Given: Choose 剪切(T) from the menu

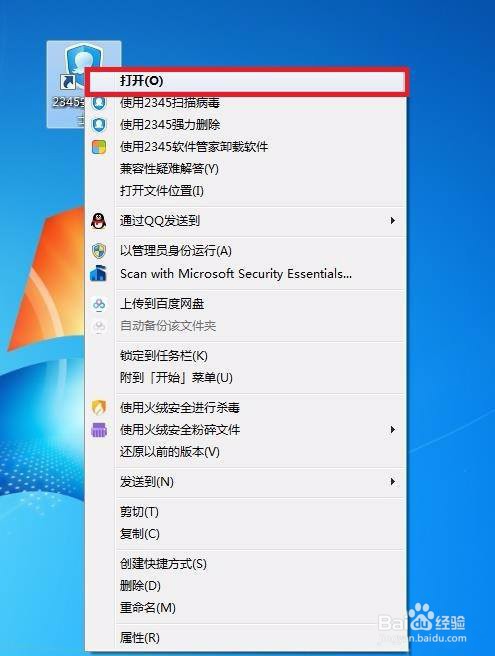Looking at the screenshot, I should 247,512.
